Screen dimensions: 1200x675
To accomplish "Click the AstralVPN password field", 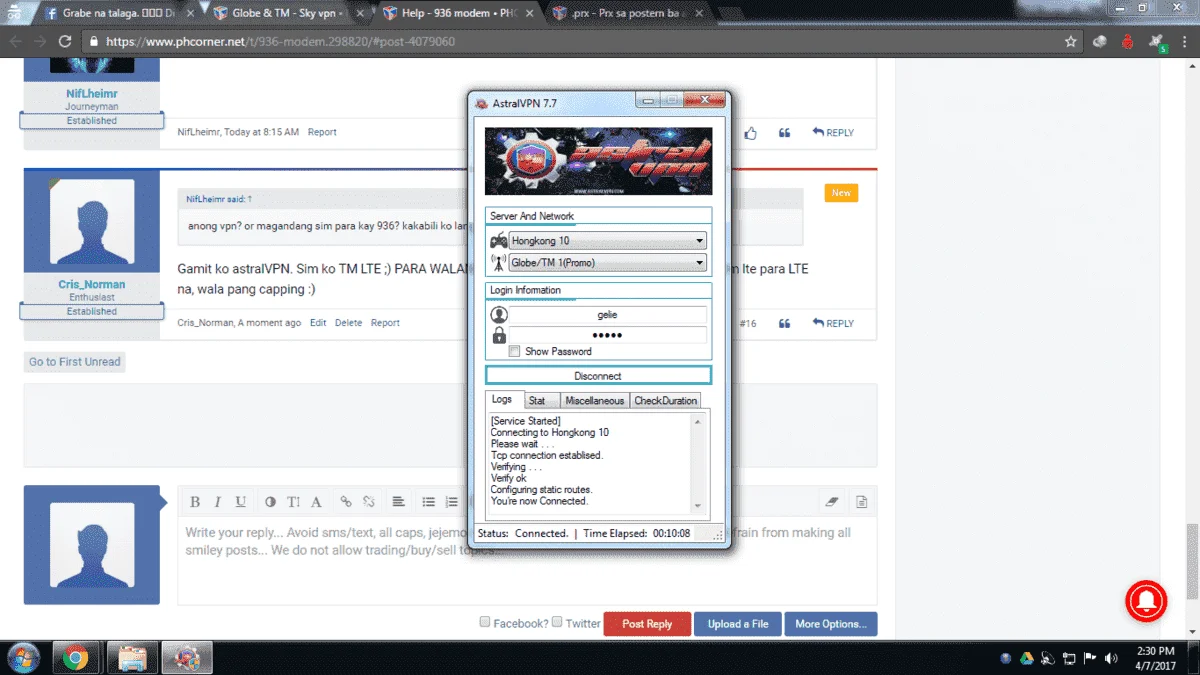I will click(x=608, y=335).
